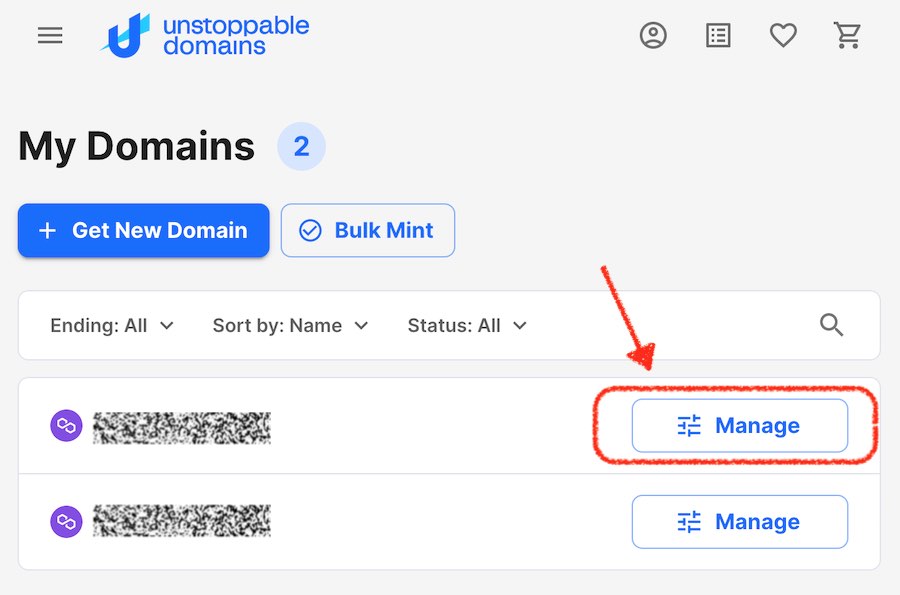
Task: Click the My Domains heading
Action: (x=136, y=146)
